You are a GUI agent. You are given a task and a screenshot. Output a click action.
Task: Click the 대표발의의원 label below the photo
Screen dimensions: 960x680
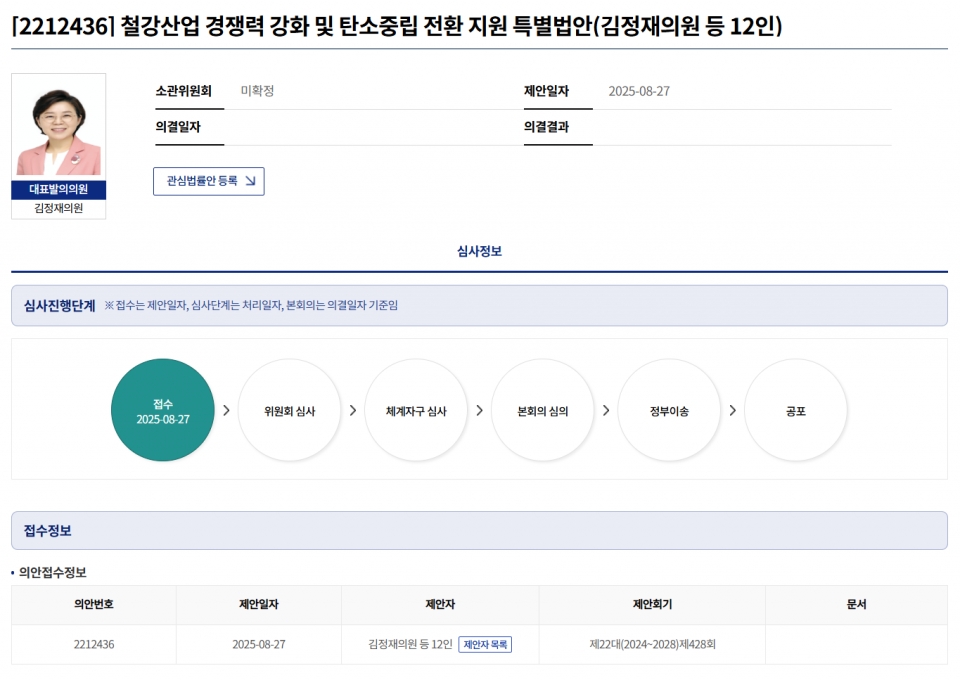(x=59, y=190)
